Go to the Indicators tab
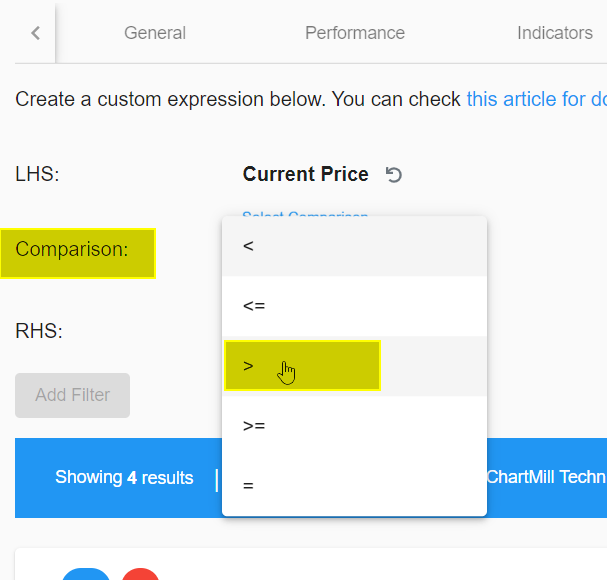607x580 pixels. (555, 33)
